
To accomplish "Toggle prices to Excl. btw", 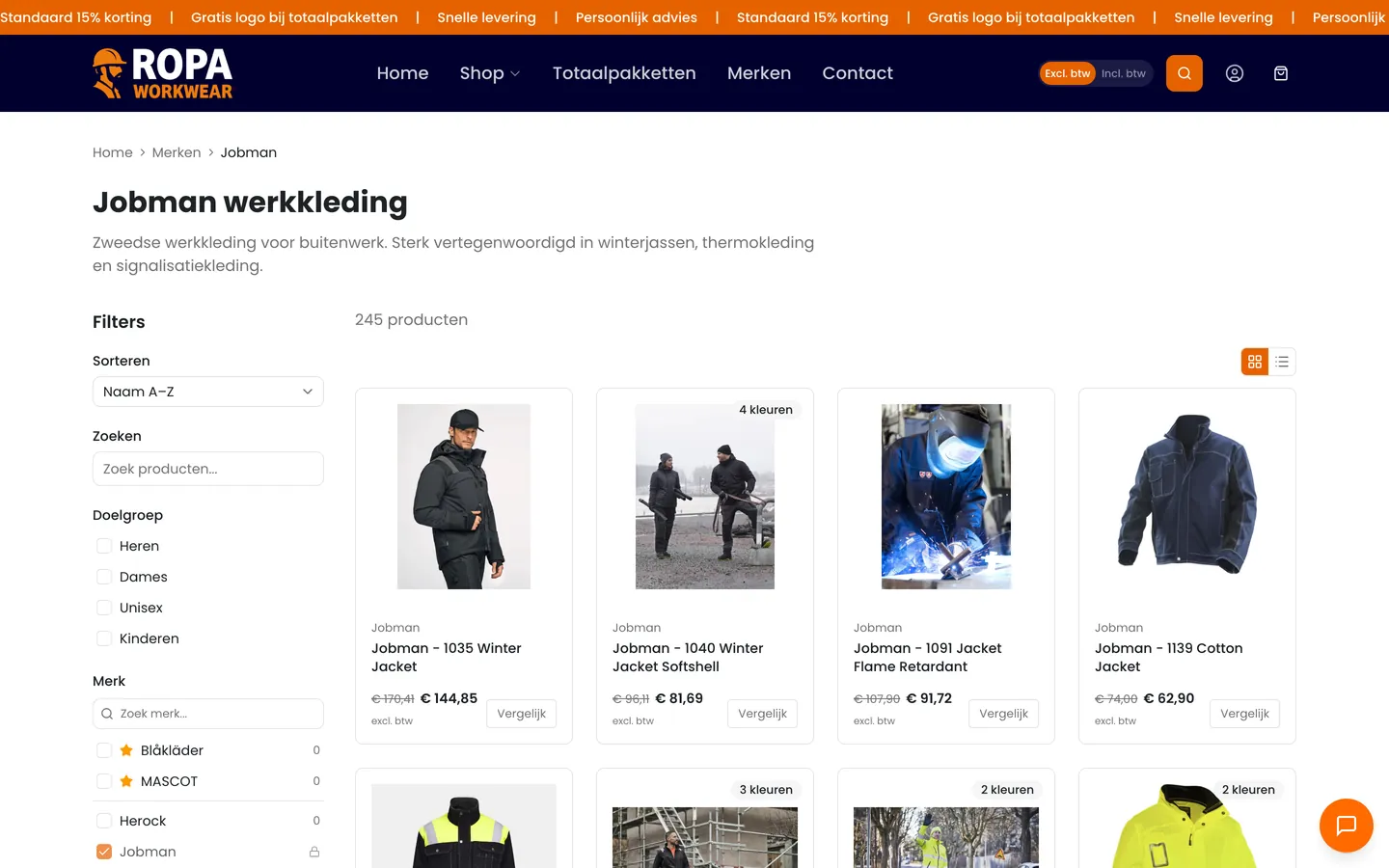I will point(1067,73).
